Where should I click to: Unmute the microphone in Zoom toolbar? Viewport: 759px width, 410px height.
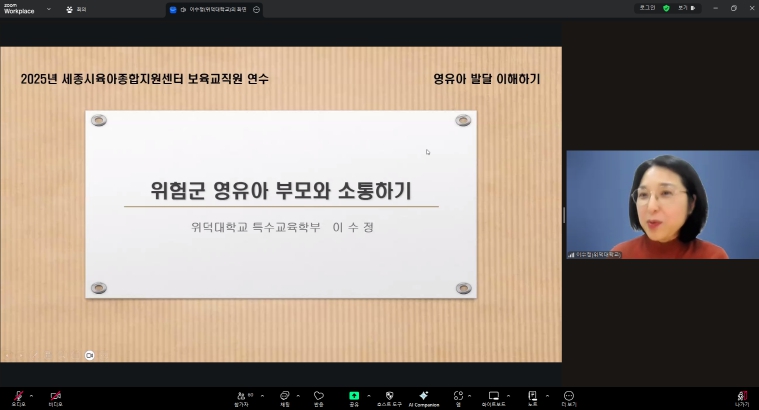point(17,396)
